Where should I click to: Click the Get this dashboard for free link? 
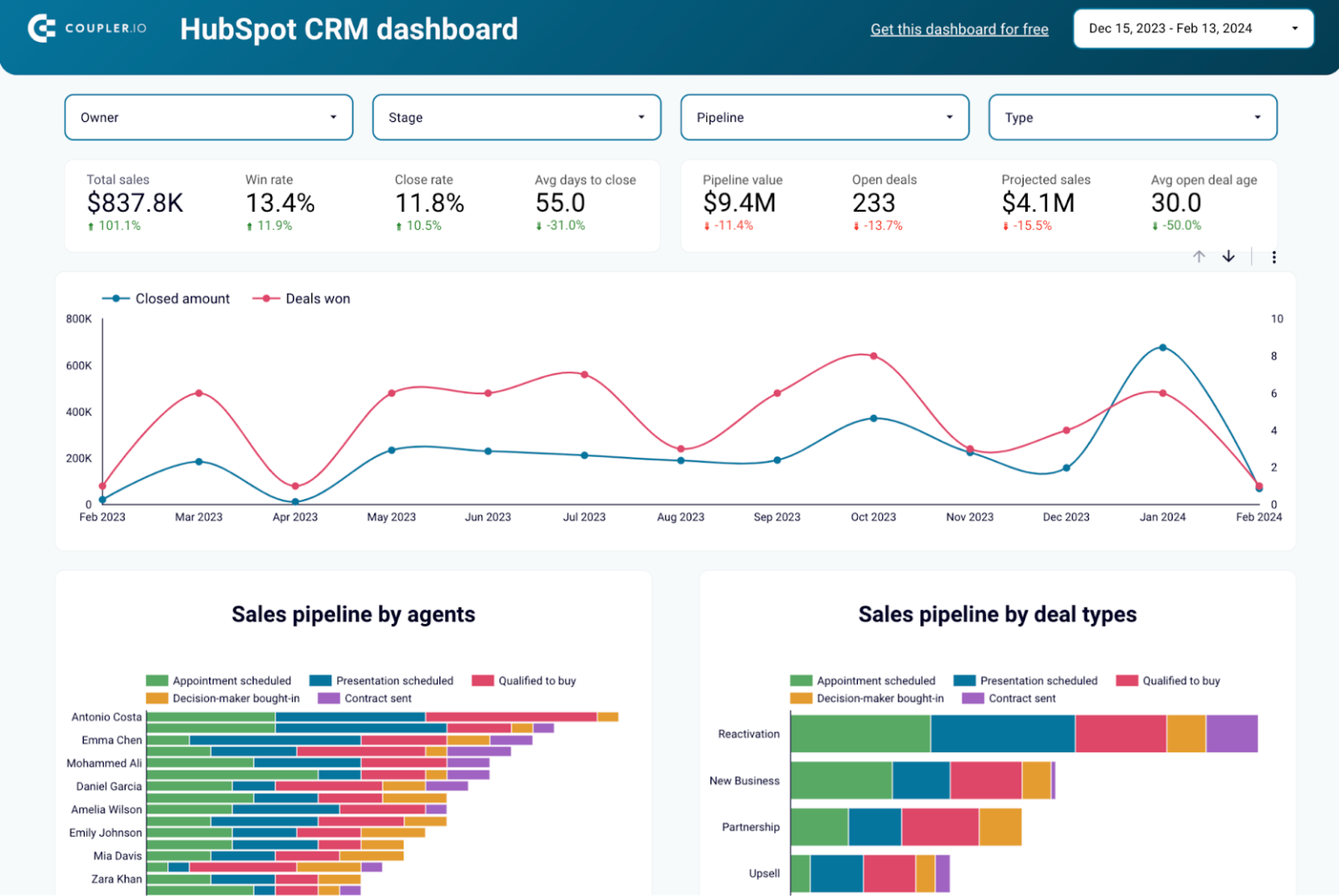(x=959, y=29)
